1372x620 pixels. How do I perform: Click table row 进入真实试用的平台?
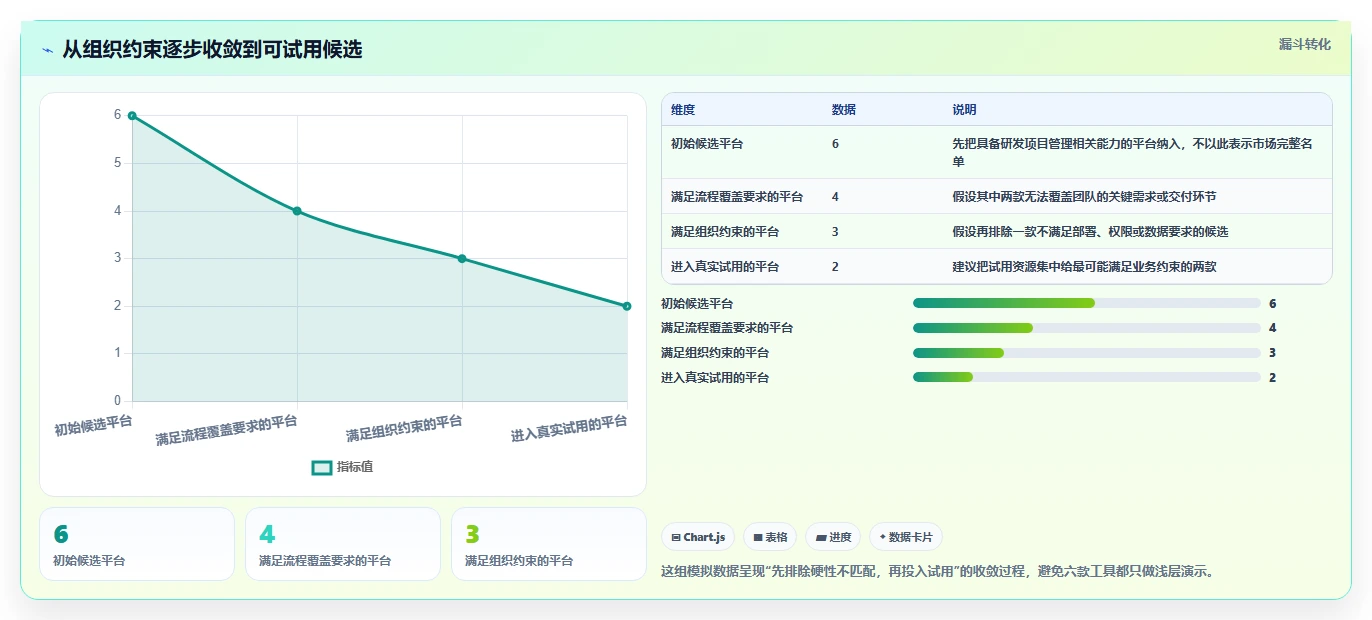[997, 266]
